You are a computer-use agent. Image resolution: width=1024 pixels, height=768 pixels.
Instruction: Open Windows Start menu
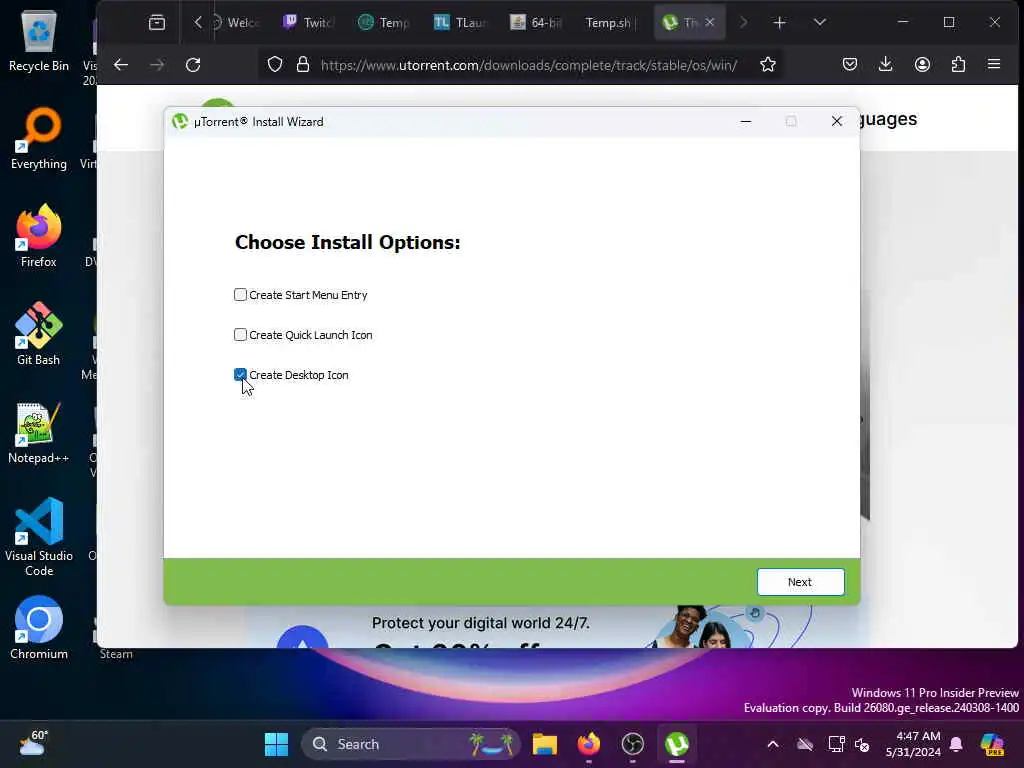(276, 744)
